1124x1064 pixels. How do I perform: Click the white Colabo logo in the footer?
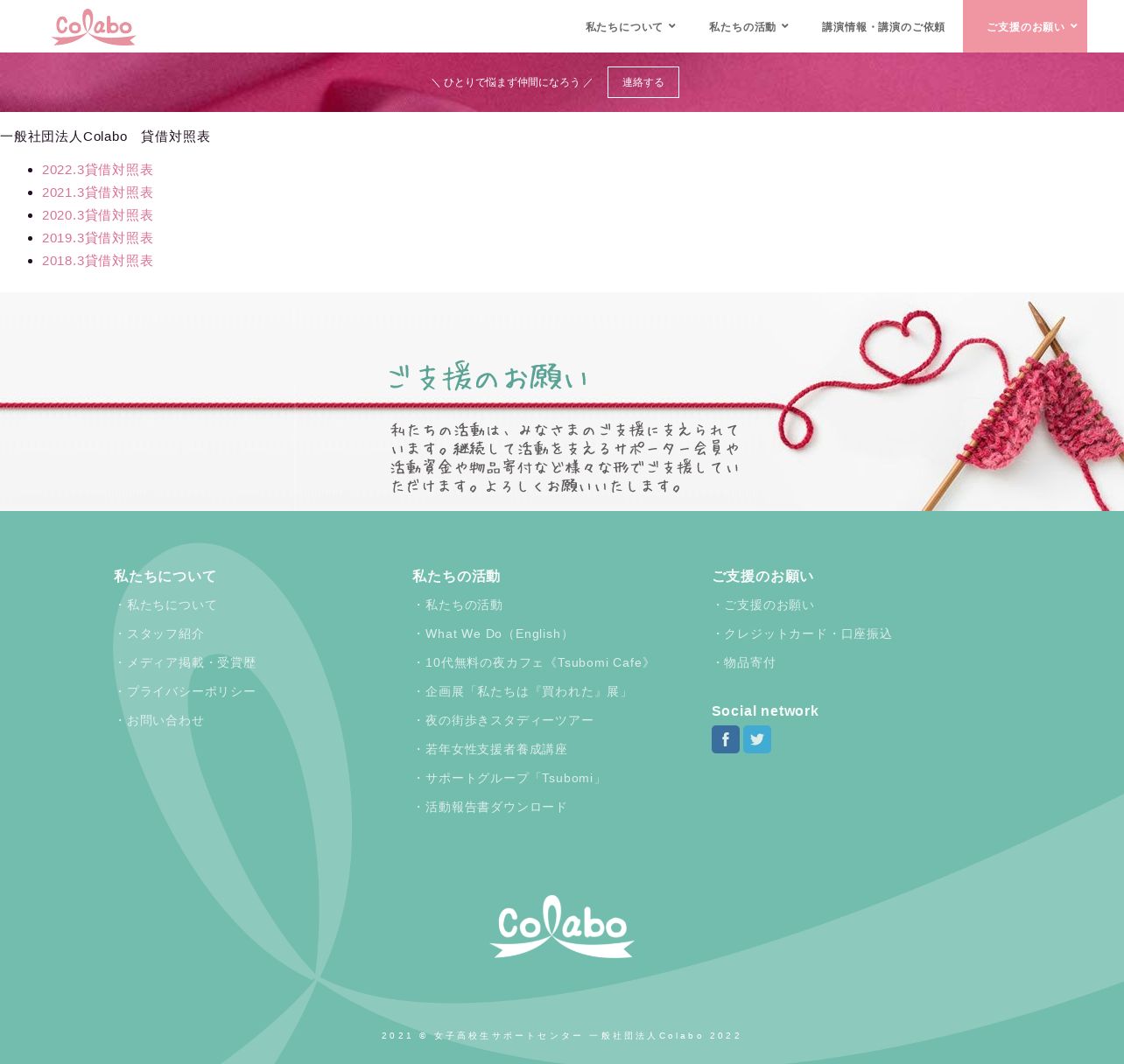[x=562, y=926]
